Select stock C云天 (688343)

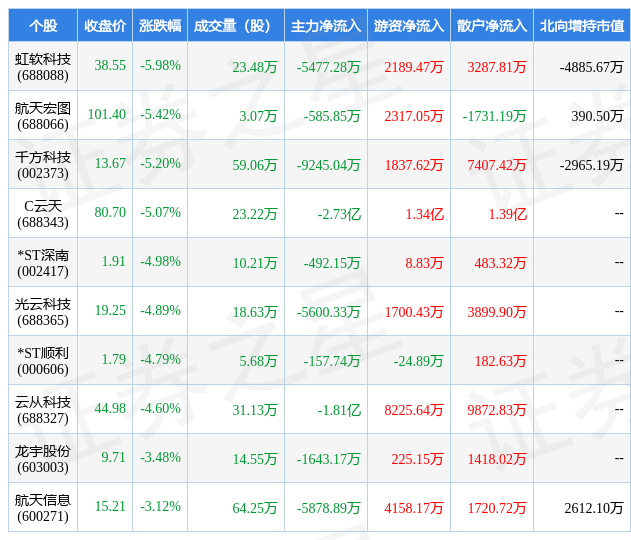(43, 214)
